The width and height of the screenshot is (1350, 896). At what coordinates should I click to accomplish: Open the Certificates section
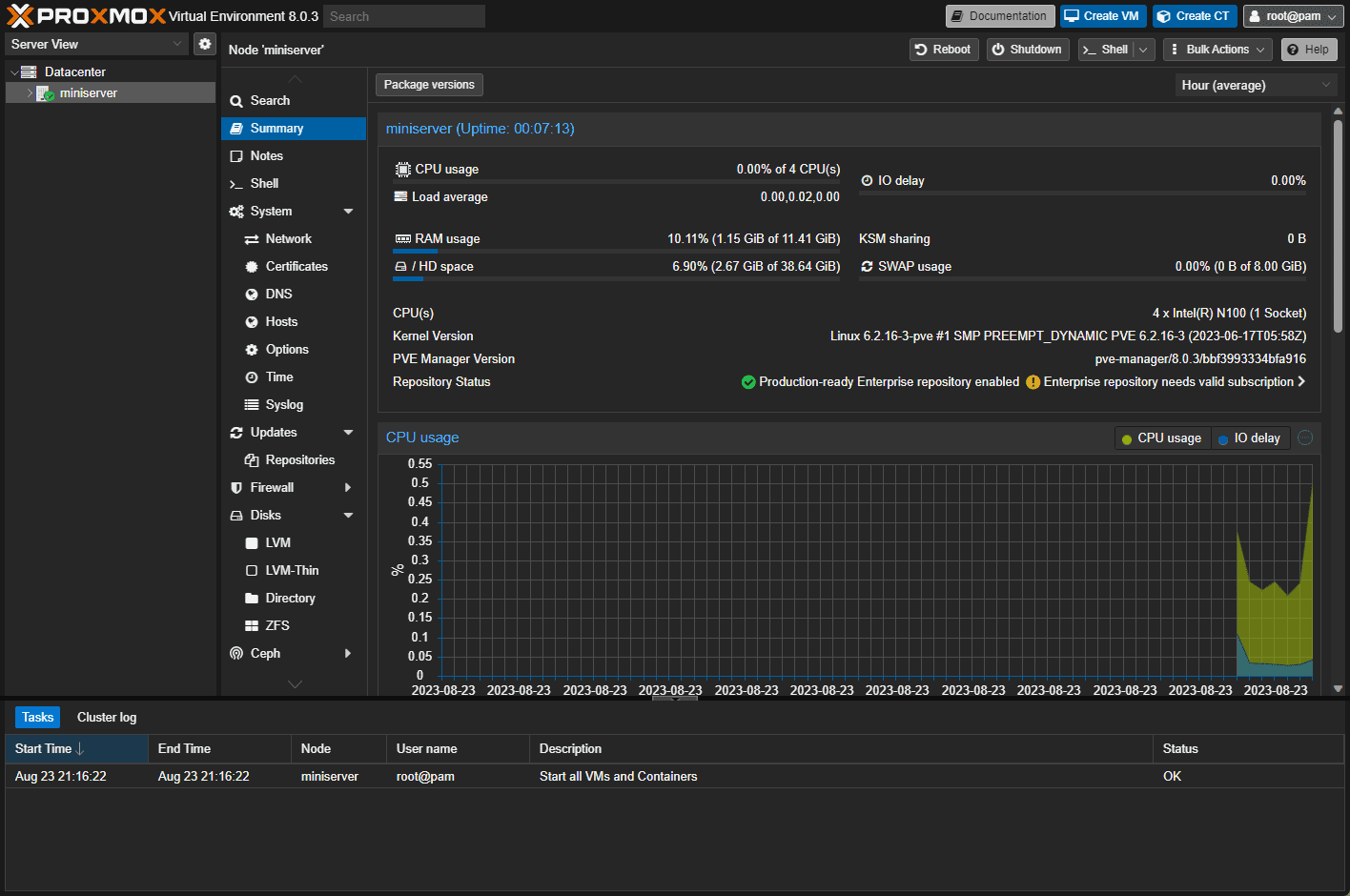(296, 267)
